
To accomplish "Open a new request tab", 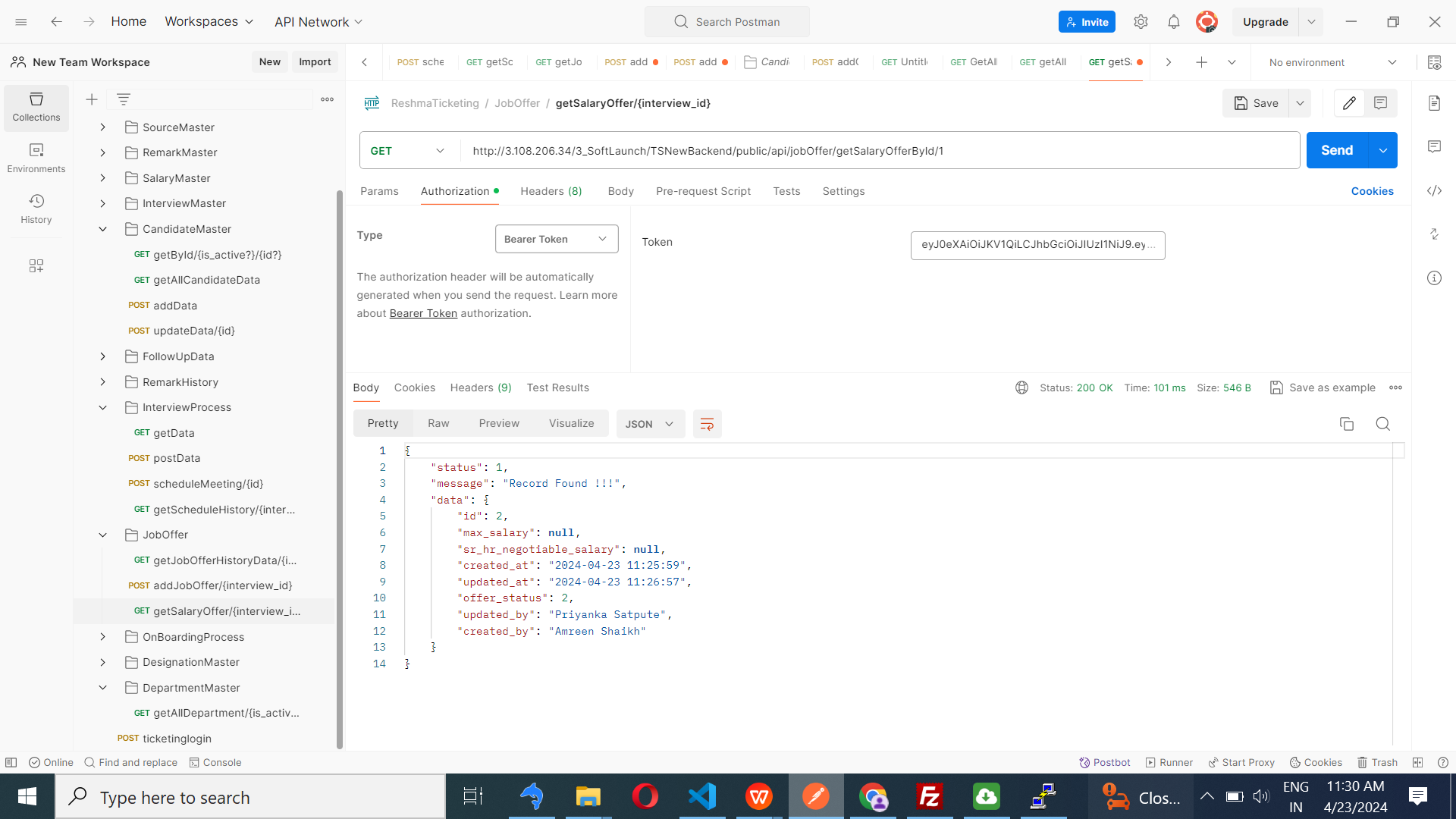I will click(x=1201, y=62).
